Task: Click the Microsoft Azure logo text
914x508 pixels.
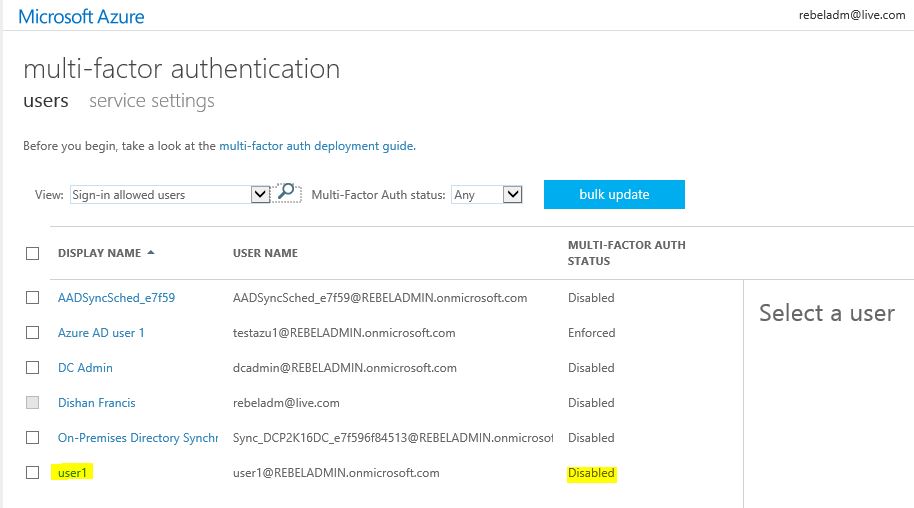Action: pos(81,16)
